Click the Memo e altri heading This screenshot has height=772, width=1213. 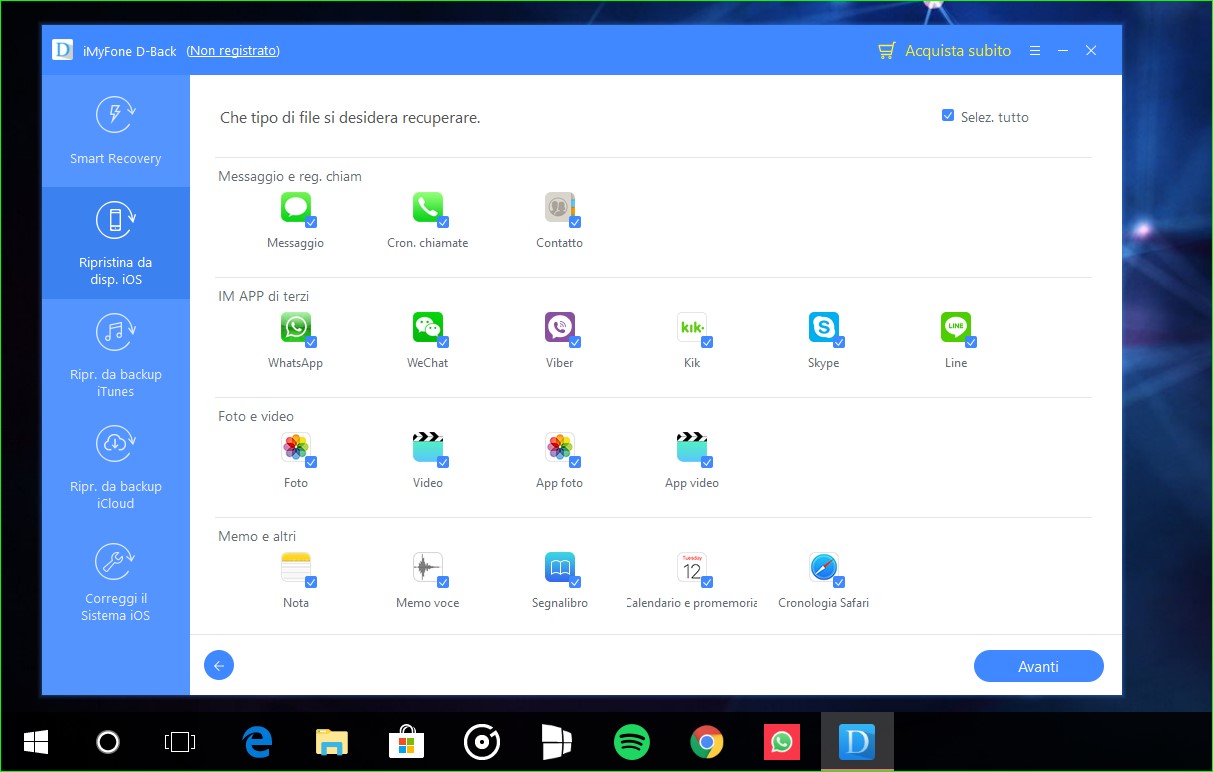[257, 536]
